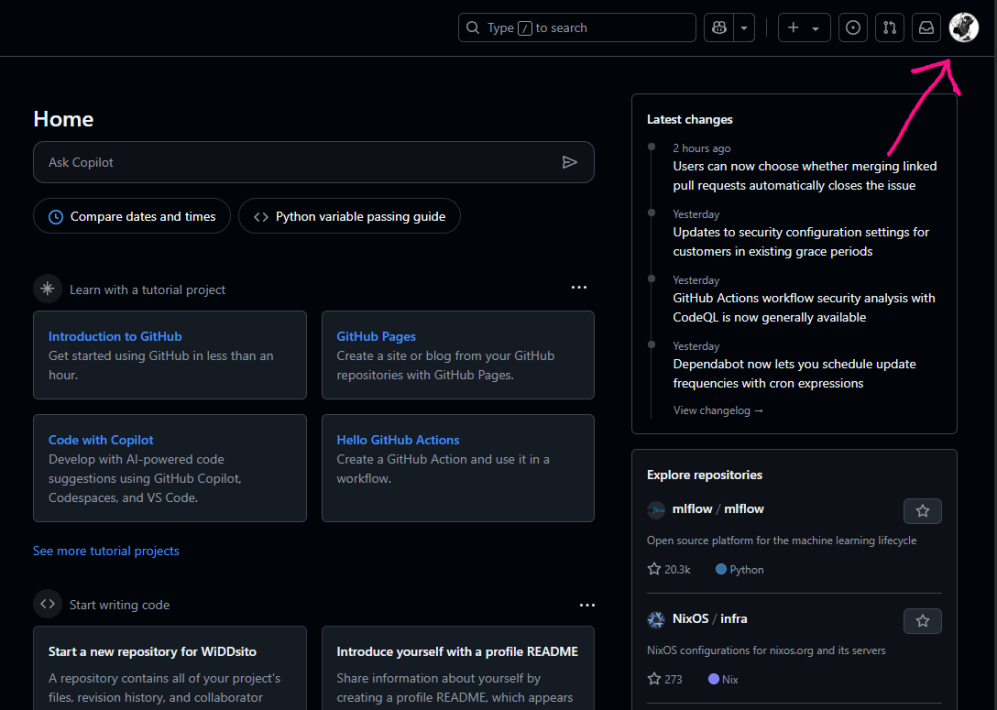
Task: Click See more tutorial projects link
Action: coord(106,551)
